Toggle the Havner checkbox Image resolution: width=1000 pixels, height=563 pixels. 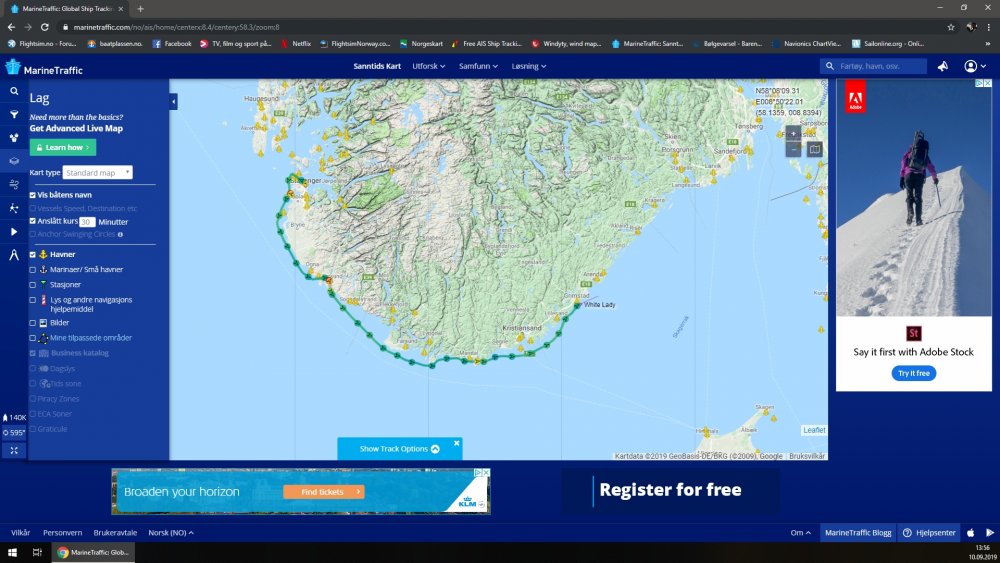[33, 254]
